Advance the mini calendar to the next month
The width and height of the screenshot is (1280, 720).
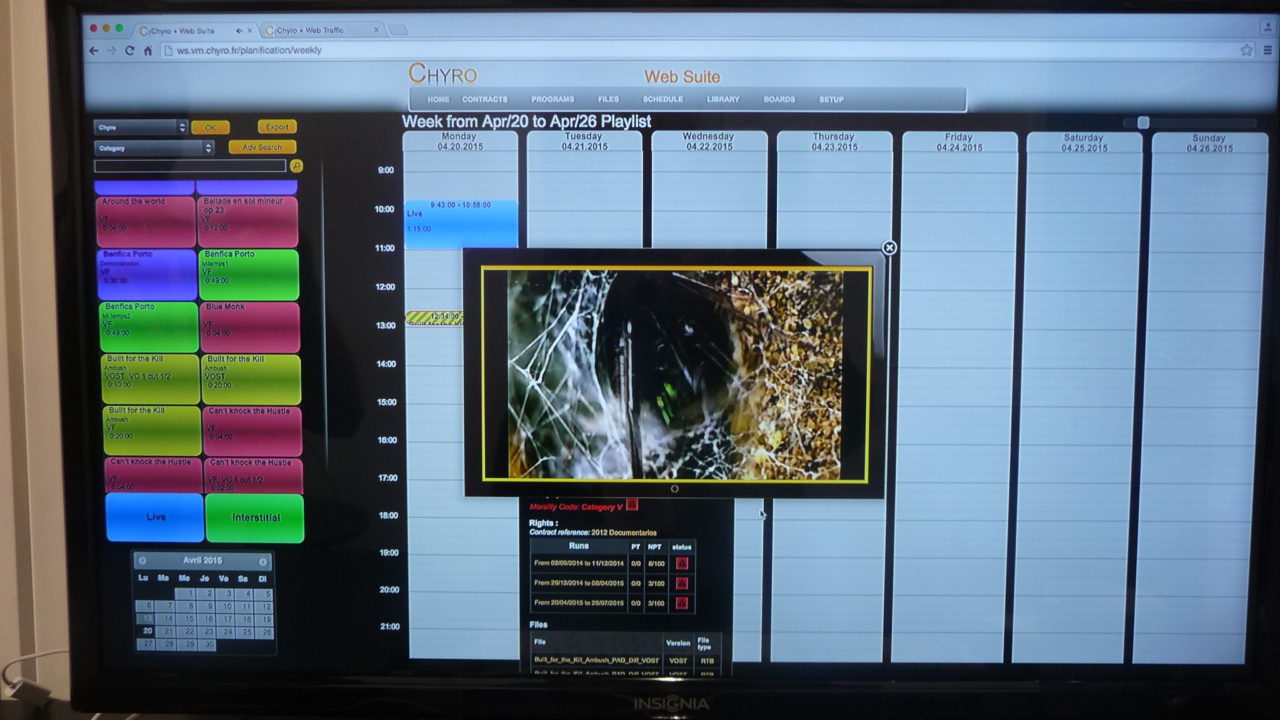pyautogui.click(x=263, y=561)
